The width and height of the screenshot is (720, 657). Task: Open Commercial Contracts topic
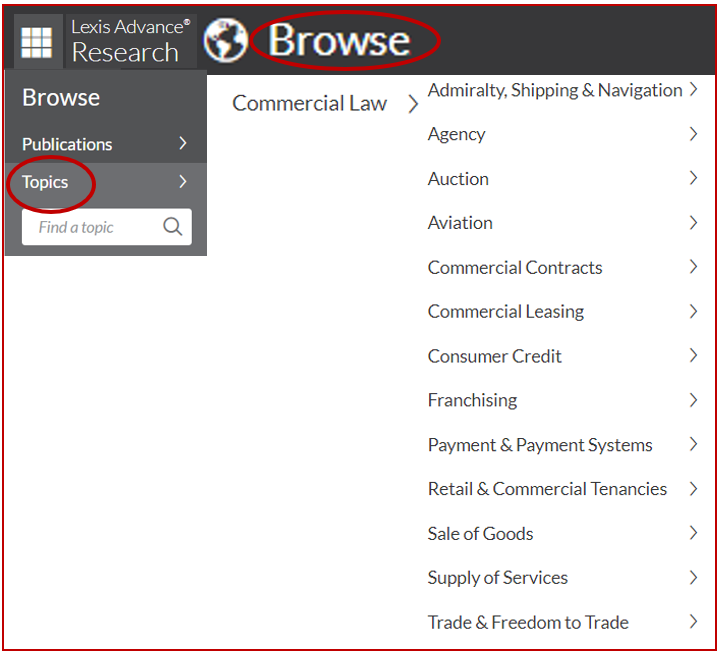tap(515, 268)
